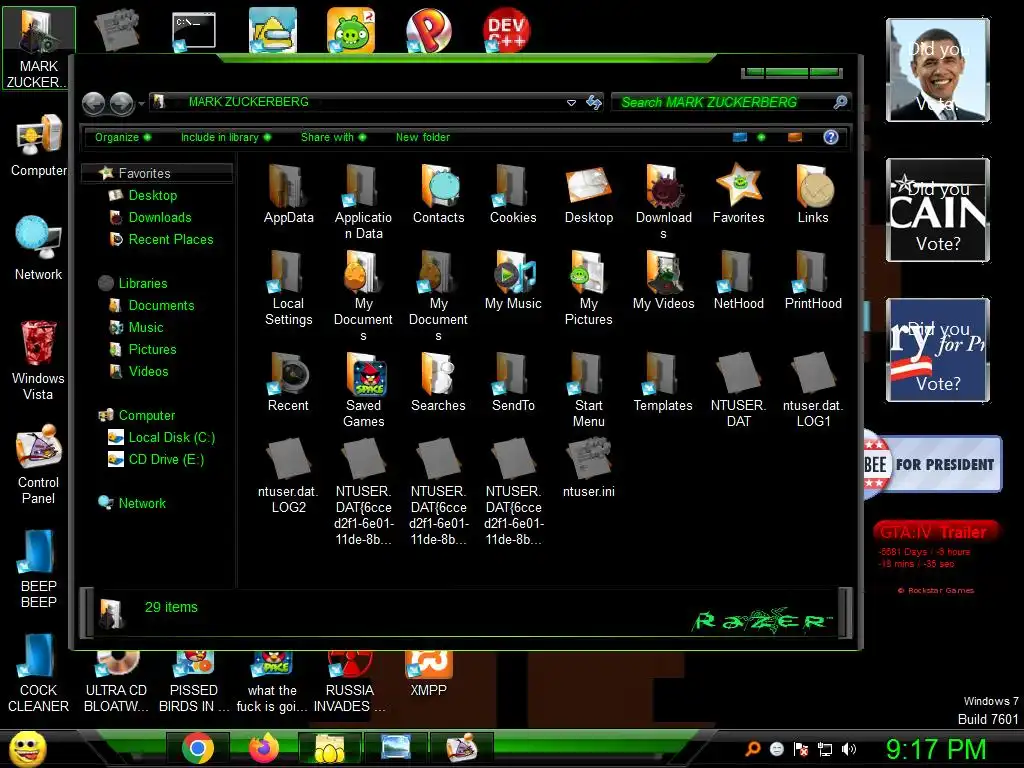Open the Favorites star folder

(x=738, y=194)
